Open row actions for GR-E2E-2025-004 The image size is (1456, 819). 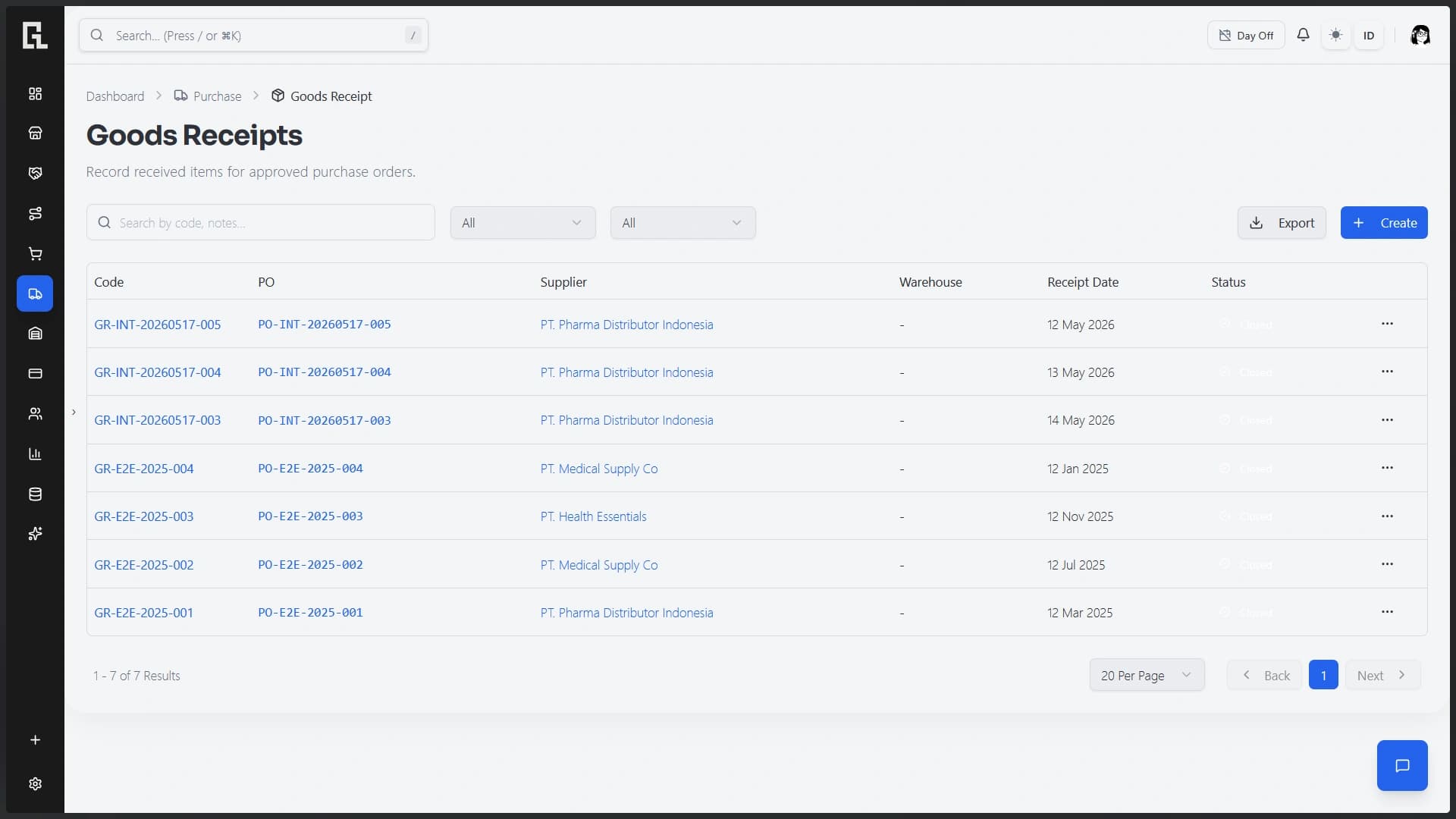pyautogui.click(x=1387, y=468)
